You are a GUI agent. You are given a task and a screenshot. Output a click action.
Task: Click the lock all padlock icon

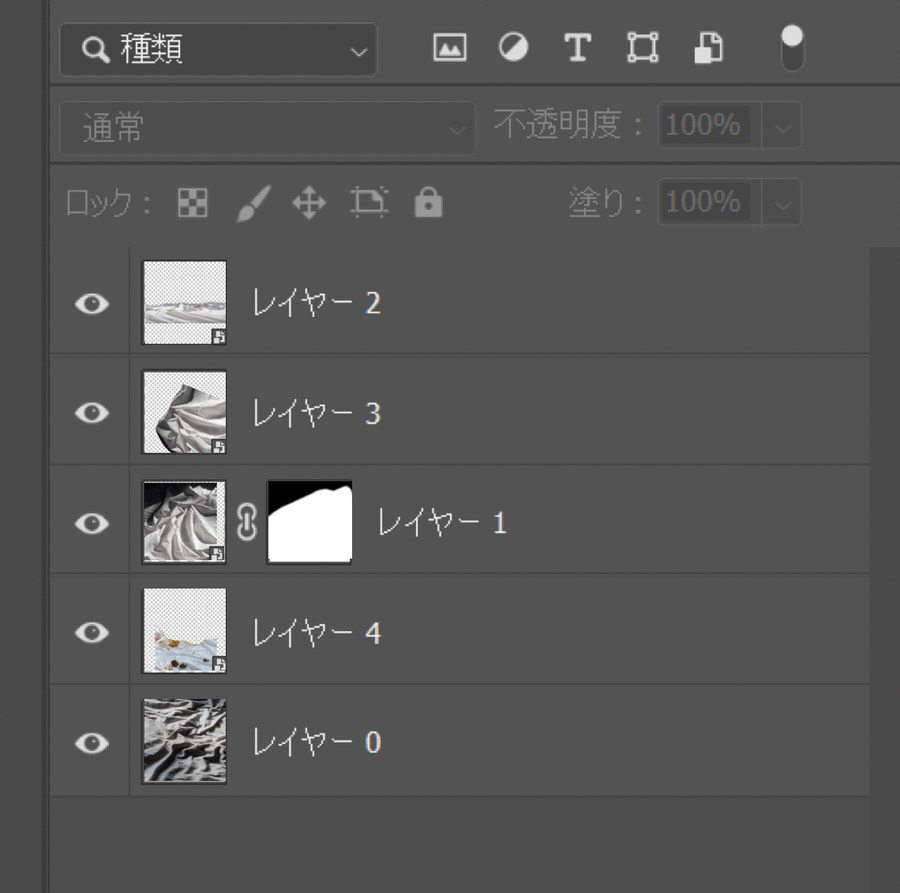click(428, 204)
